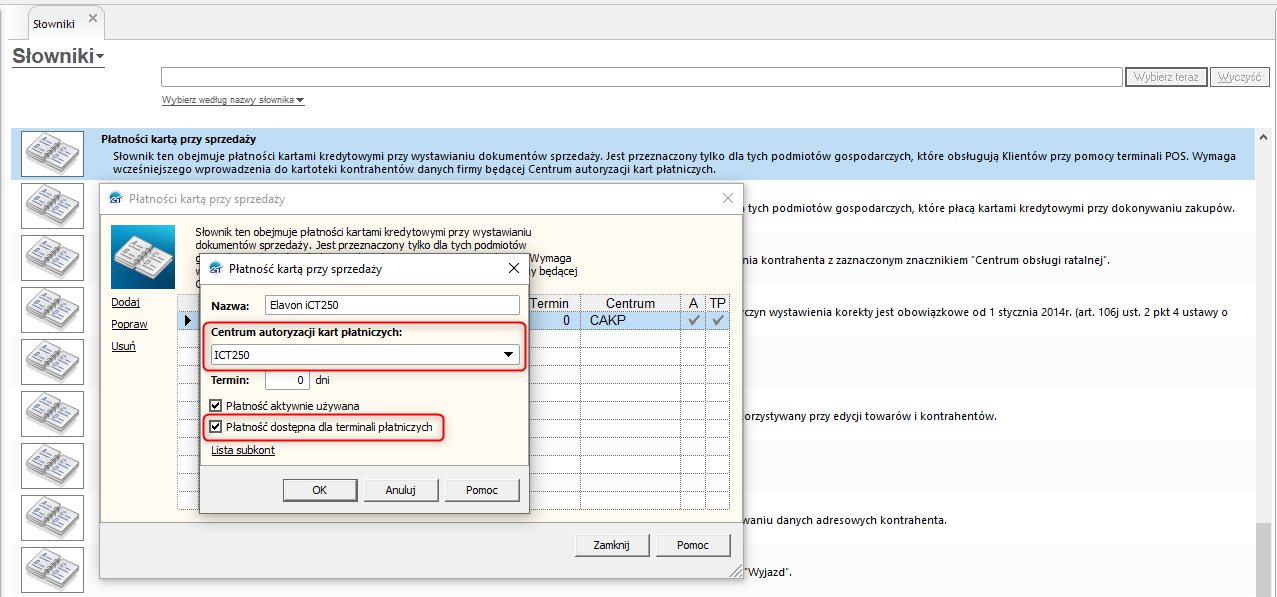Toggle Płatność aktywnie używana checkbox
Image resolution: width=1277 pixels, height=597 pixels.
pos(216,406)
